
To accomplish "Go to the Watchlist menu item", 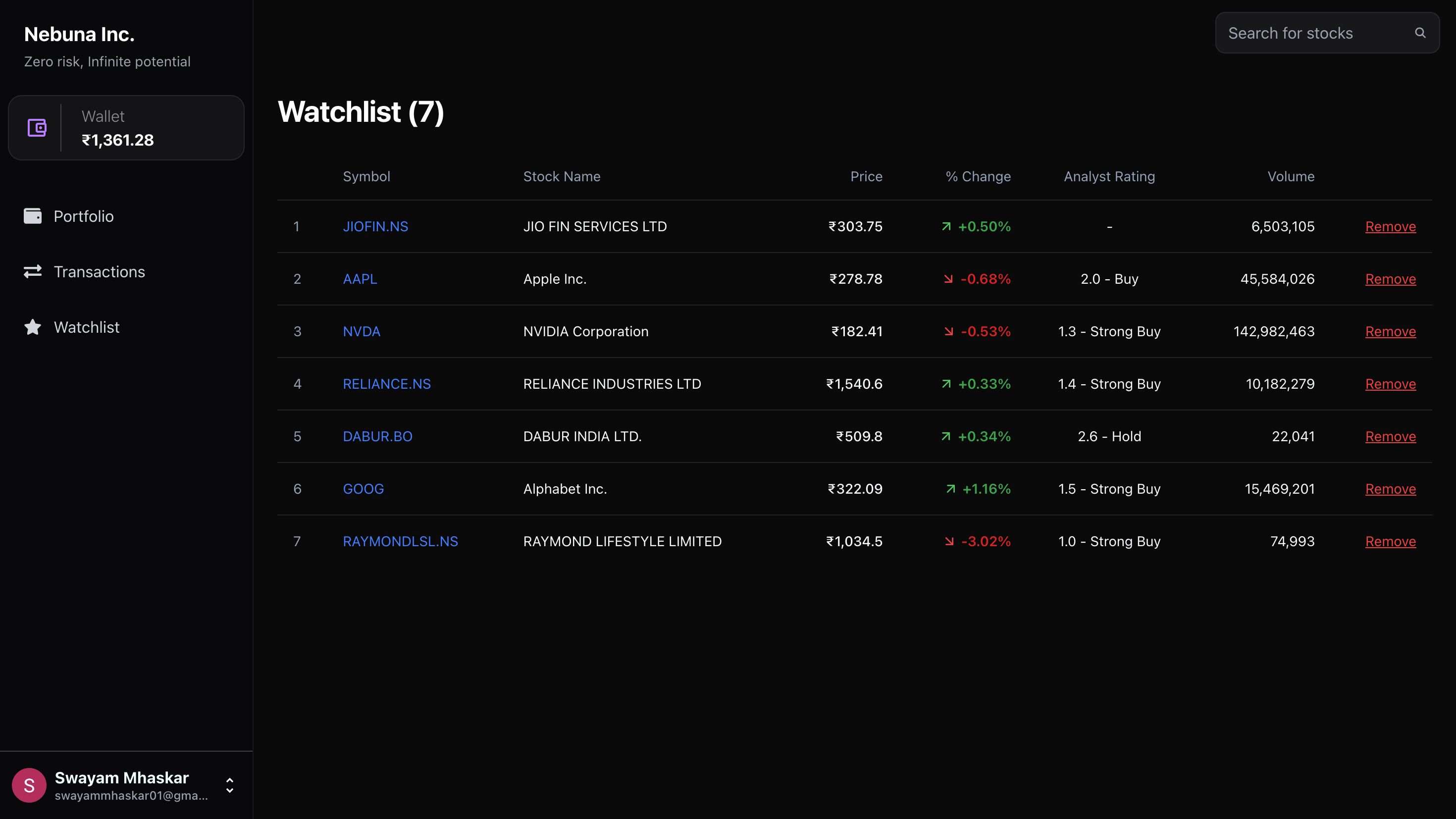I will (x=87, y=327).
